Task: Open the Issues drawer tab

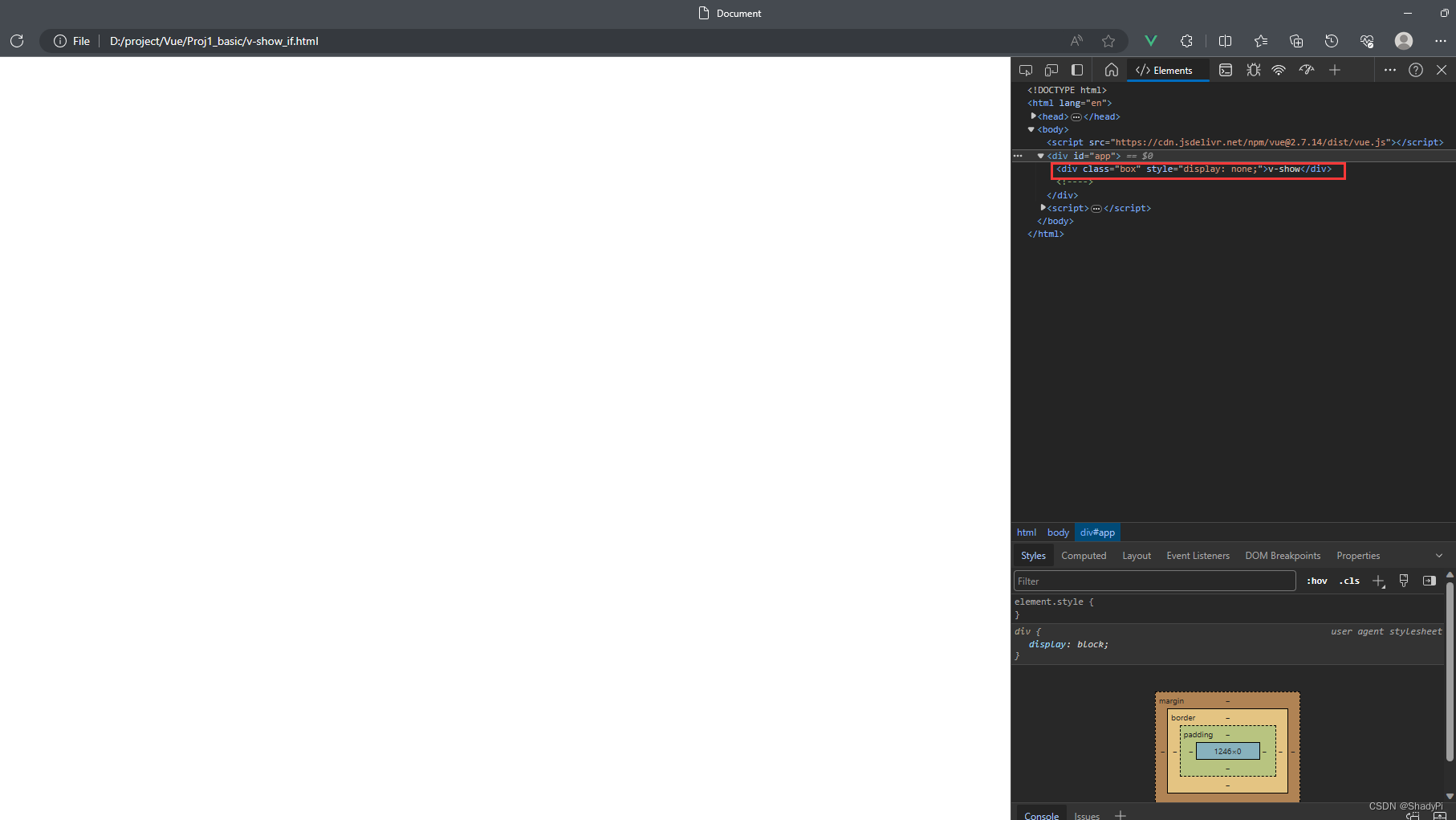Action: pos(1087,815)
